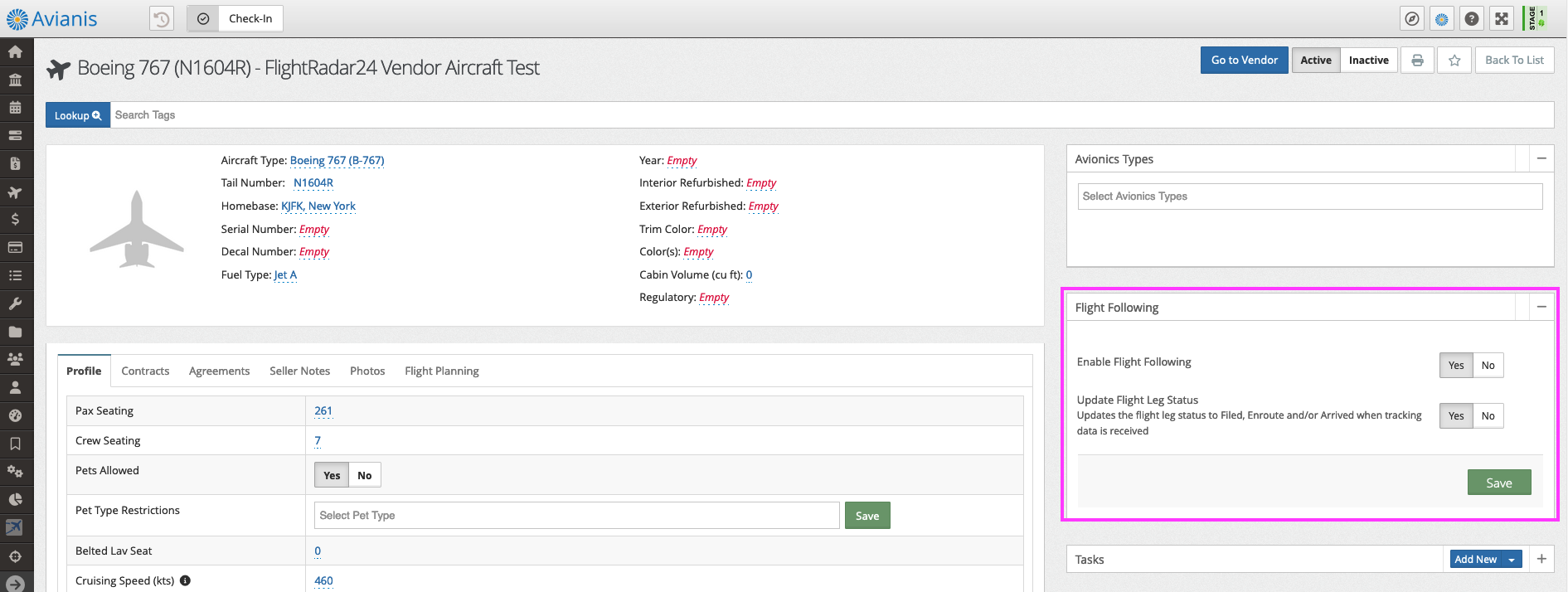Open the crosshair target sidebar icon
Screen dimensions: 1568x592
pos(15,556)
